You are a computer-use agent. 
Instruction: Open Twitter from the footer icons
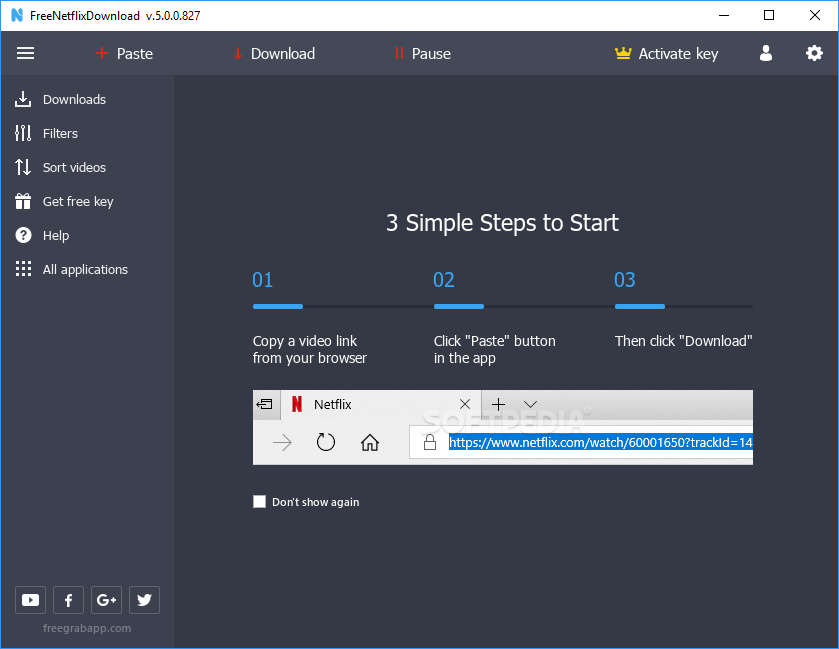tap(144, 599)
